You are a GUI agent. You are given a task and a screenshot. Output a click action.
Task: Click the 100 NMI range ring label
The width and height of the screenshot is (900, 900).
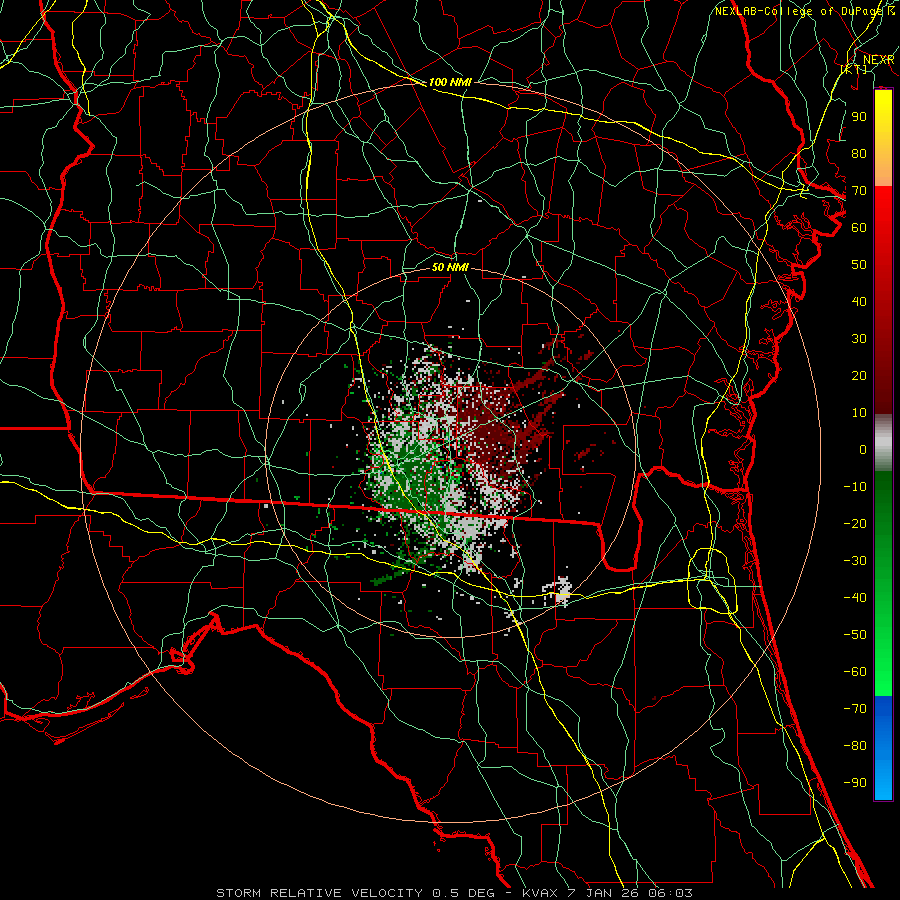pyautogui.click(x=450, y=82)
